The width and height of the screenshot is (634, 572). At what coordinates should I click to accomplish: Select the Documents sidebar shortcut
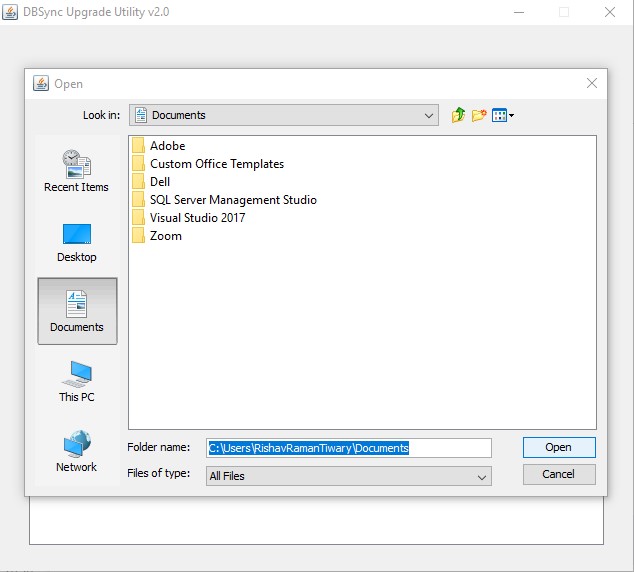(x=77, y=311)
